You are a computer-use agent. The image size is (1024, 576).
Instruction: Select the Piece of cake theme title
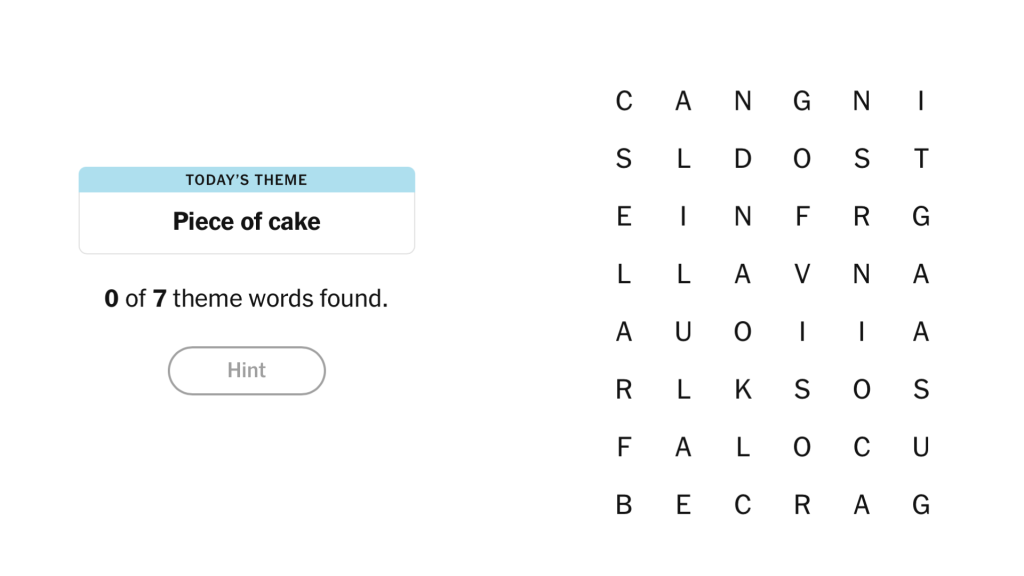pos(246,221)
